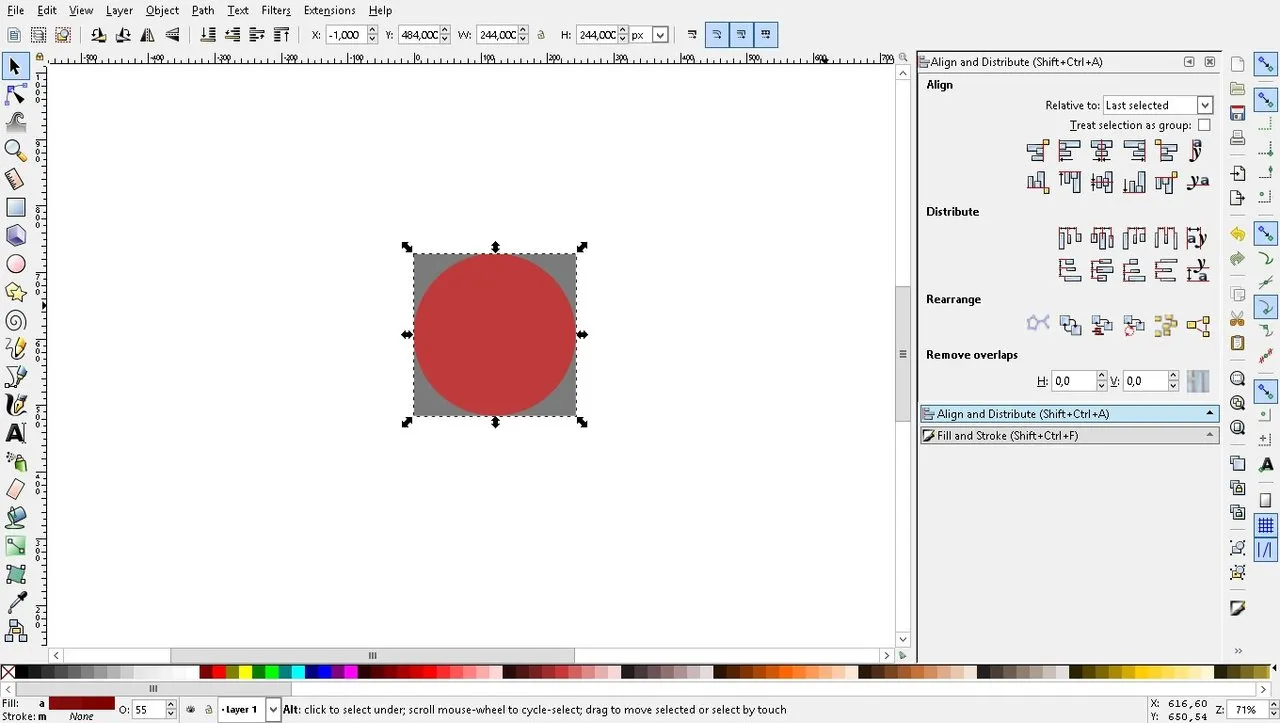Choose the Tweak tool
This screenshot has height=723, width=1280.
15,122
